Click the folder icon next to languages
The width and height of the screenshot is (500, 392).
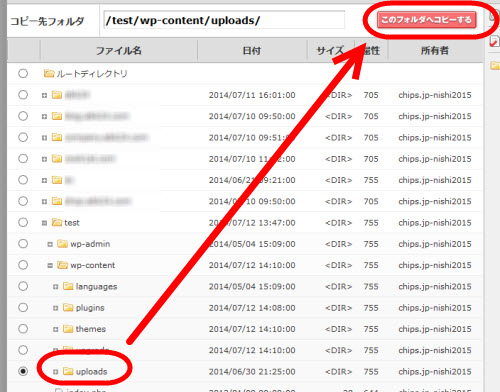coord(68,286)
